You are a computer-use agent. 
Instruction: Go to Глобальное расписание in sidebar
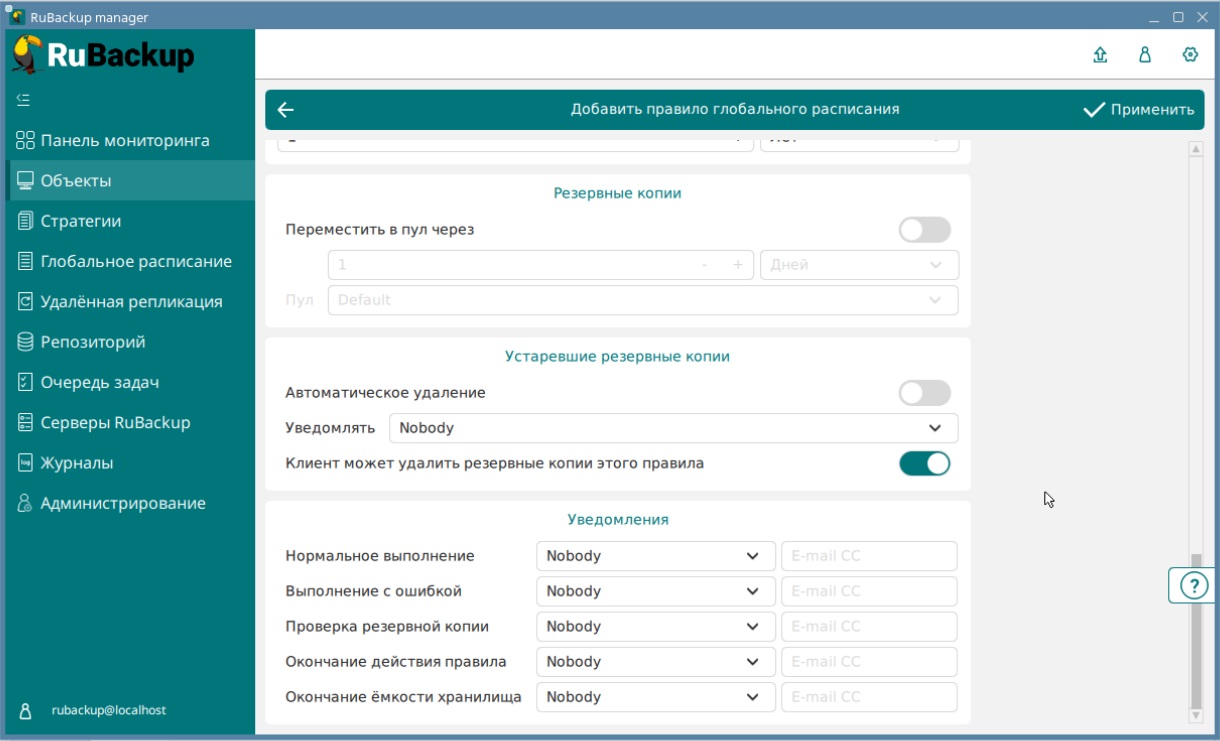tap(136, 262)
